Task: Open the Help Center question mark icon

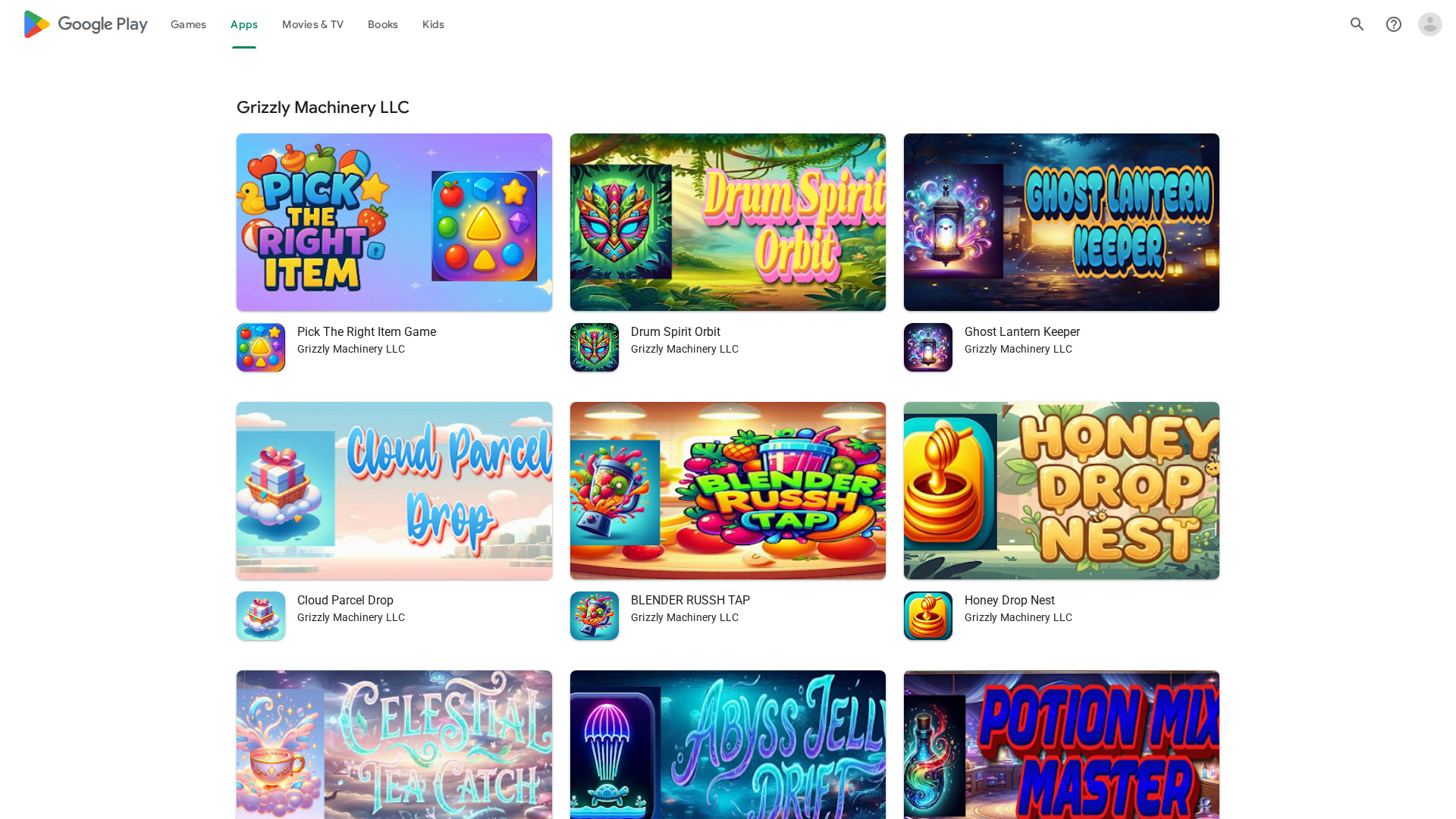Action: pyautogui.click(x=1394, y=24)
